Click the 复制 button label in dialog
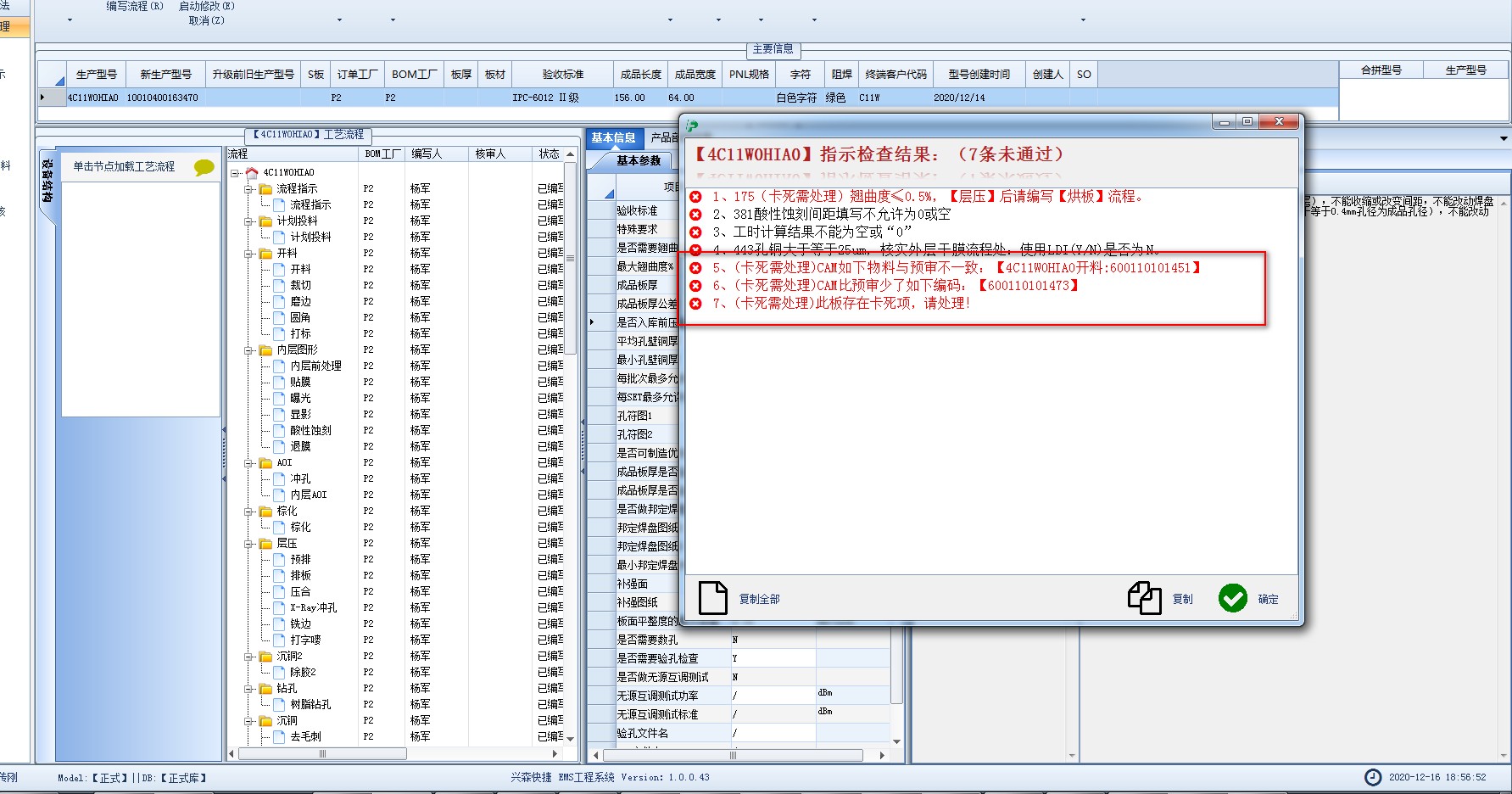1512x794 pixels. pyautogui.click(x=1182, y=599)
